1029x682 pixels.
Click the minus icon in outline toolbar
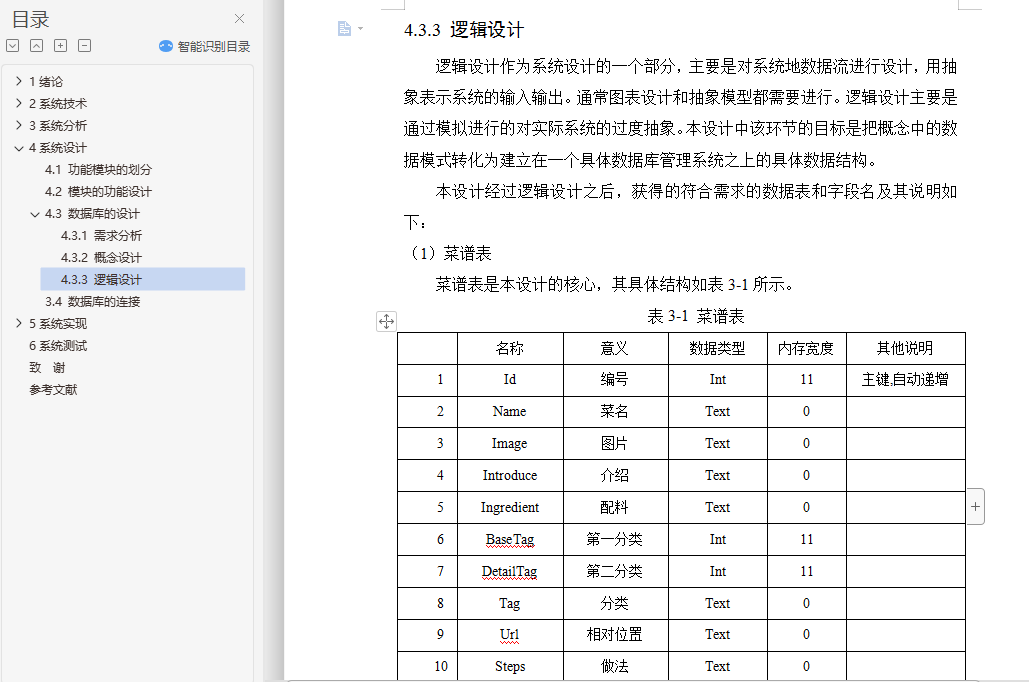85,45
